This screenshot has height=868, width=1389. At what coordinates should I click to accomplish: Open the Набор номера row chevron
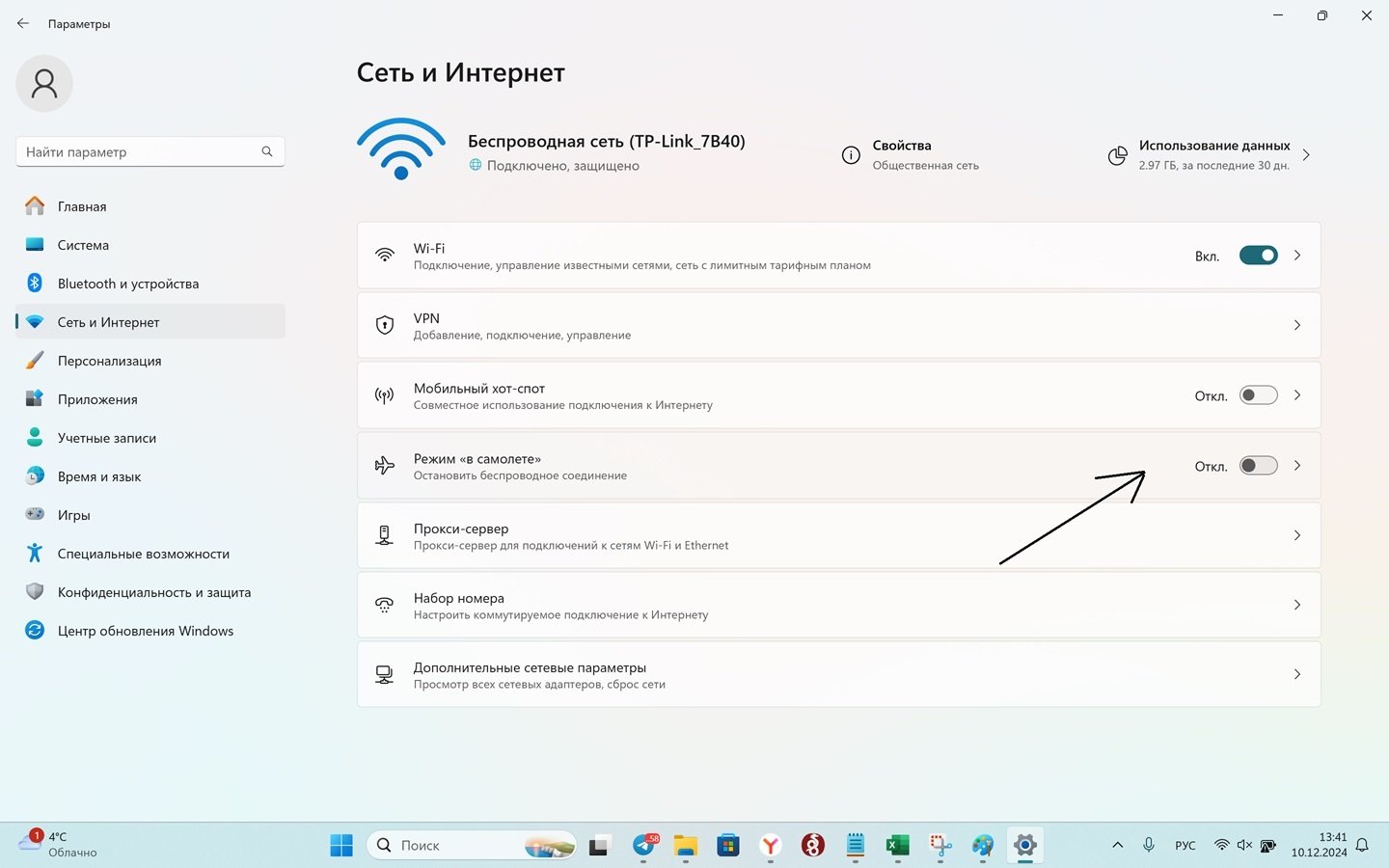[x=1297, y=605]
